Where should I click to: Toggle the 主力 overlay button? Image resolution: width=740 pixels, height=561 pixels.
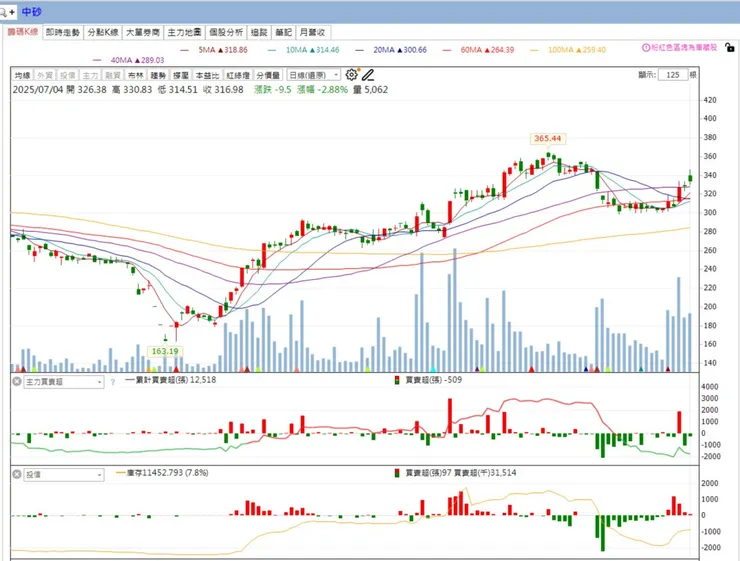(x=90, y=75)
